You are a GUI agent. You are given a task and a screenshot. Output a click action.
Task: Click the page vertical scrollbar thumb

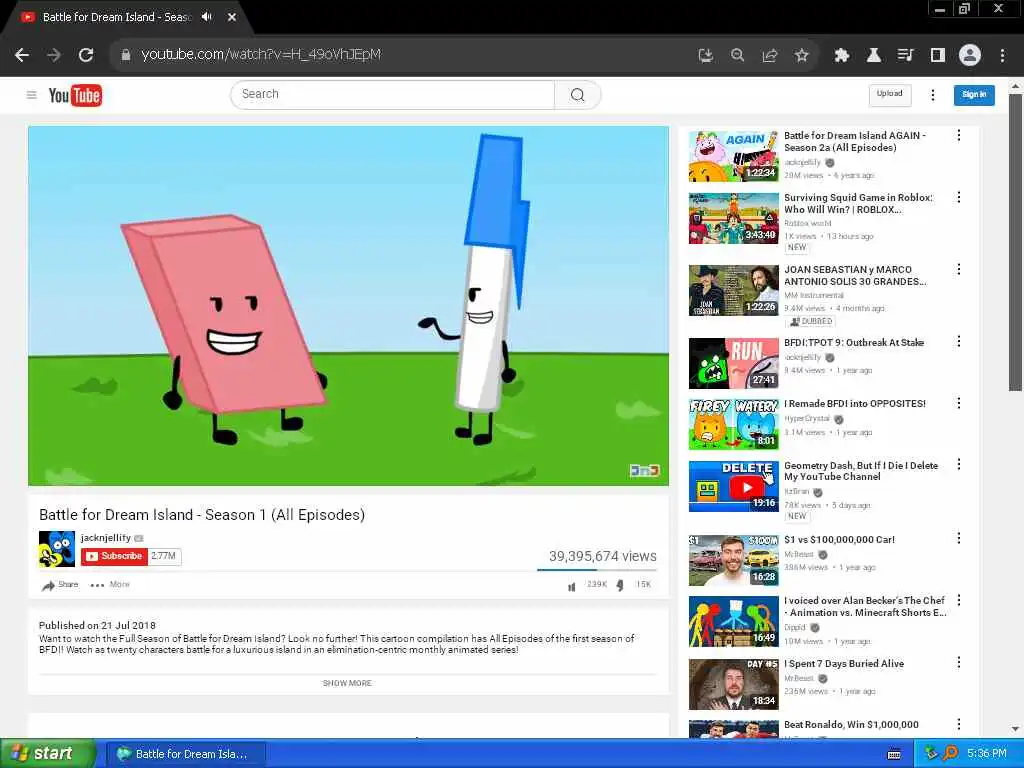coord(1015,242)
